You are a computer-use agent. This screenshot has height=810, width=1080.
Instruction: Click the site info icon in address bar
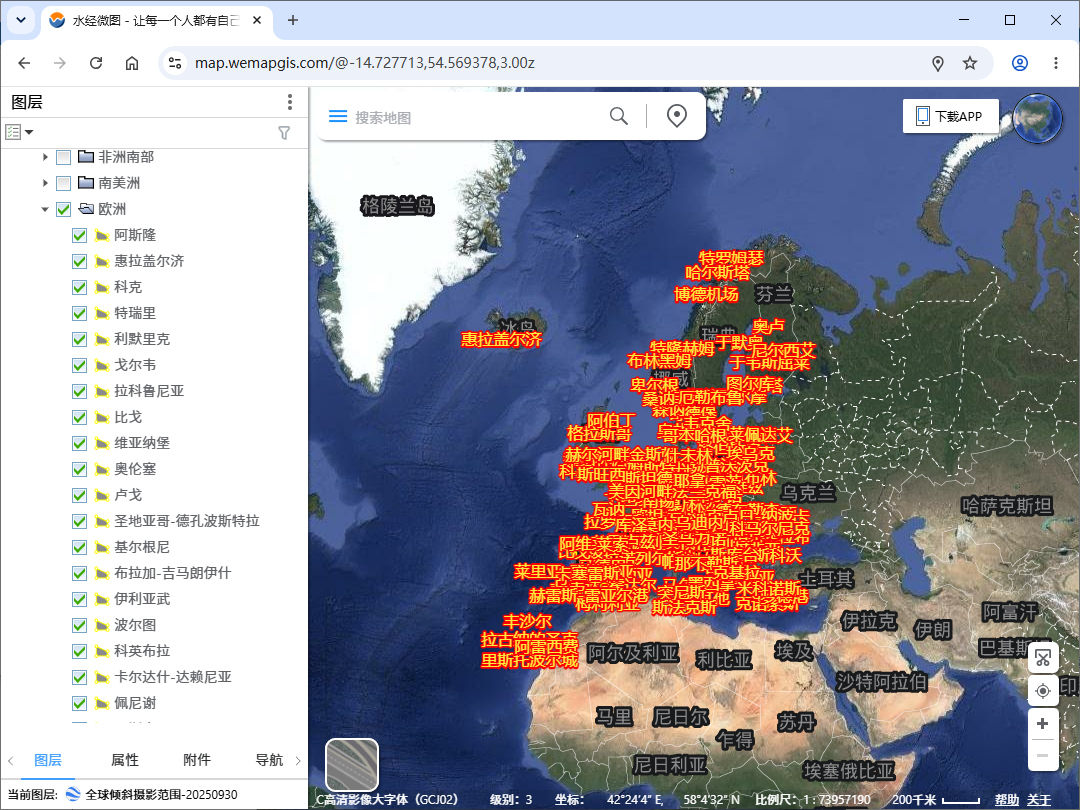point(175,63)
